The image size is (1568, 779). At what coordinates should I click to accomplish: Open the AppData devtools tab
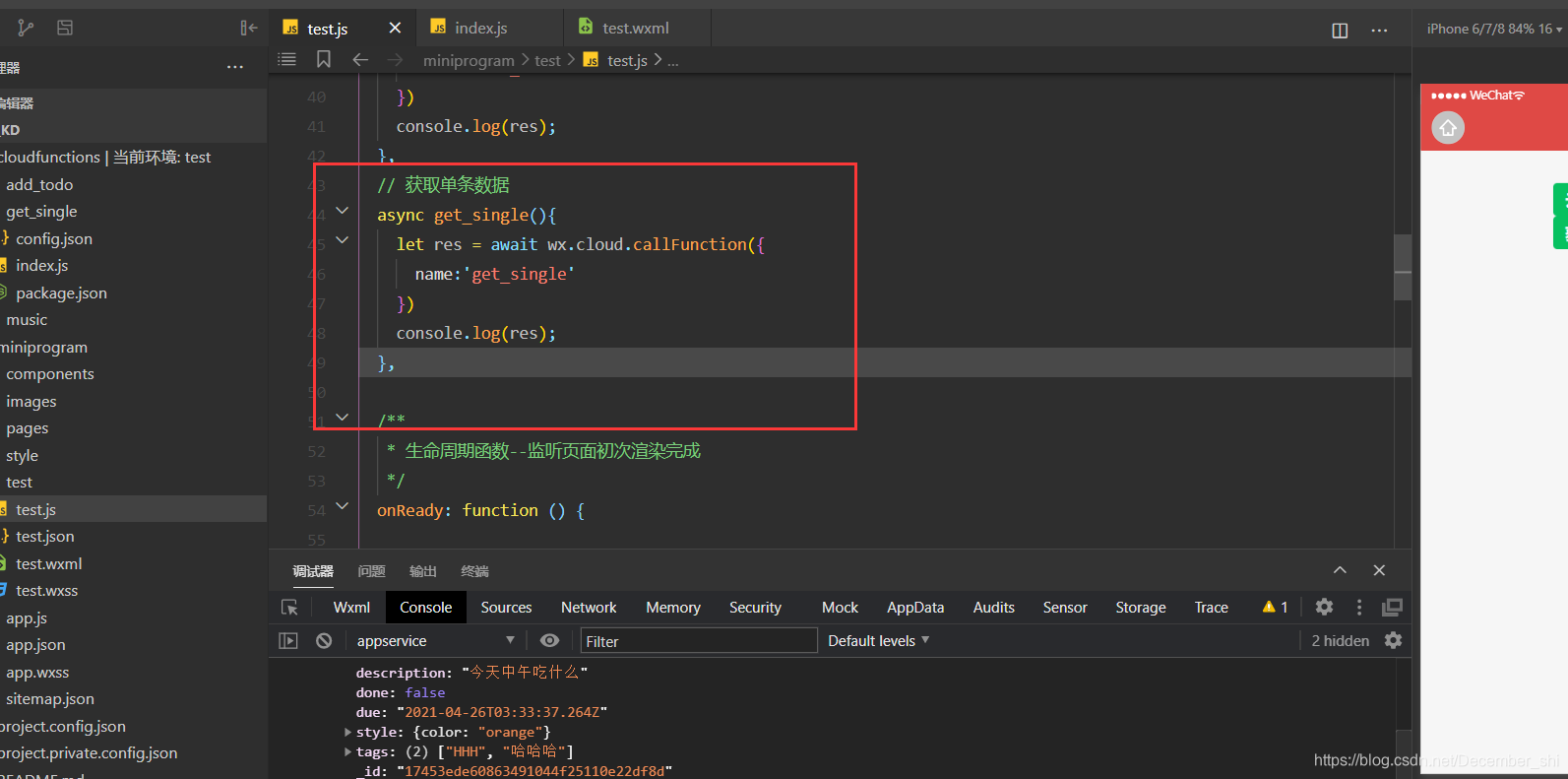915,608
